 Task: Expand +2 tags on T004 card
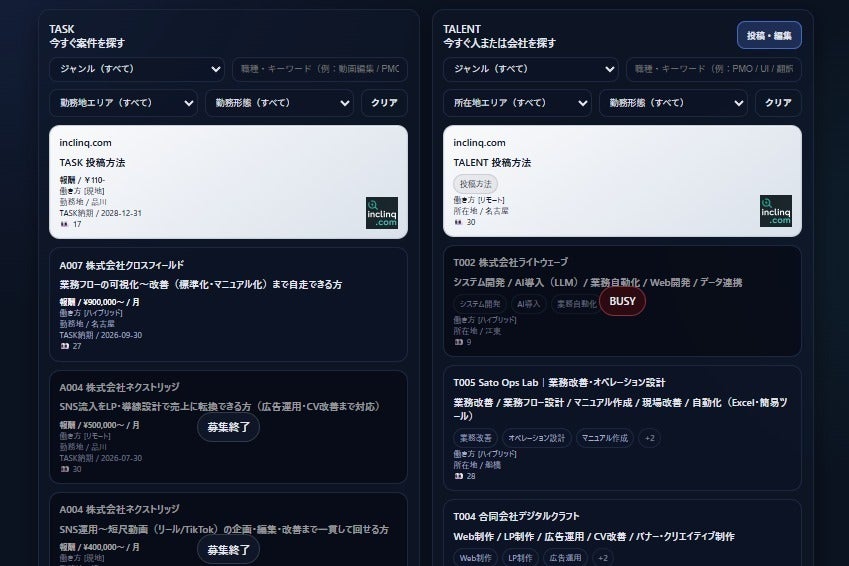coord(603,558)
